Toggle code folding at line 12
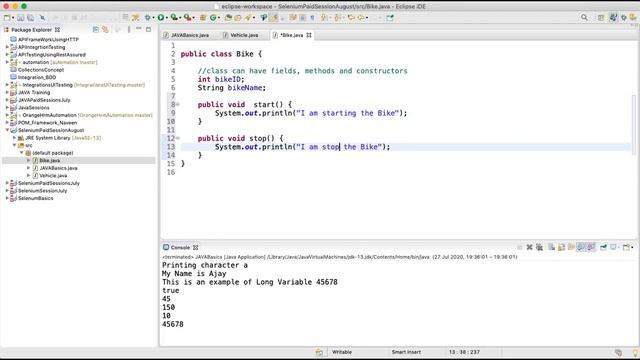Viewport: 640px width, 360px height. coord(178,138)
